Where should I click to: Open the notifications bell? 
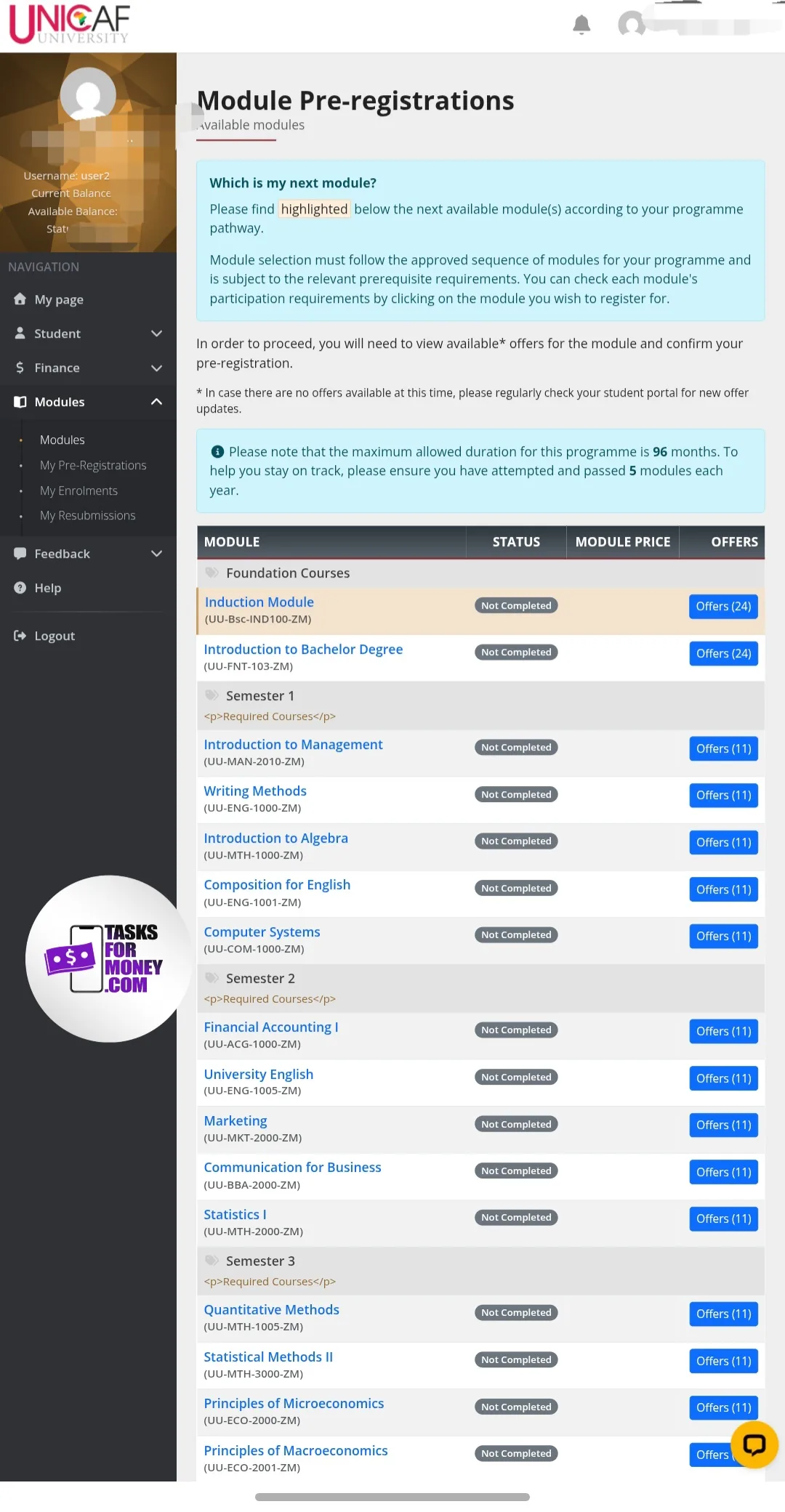(581, 25)
